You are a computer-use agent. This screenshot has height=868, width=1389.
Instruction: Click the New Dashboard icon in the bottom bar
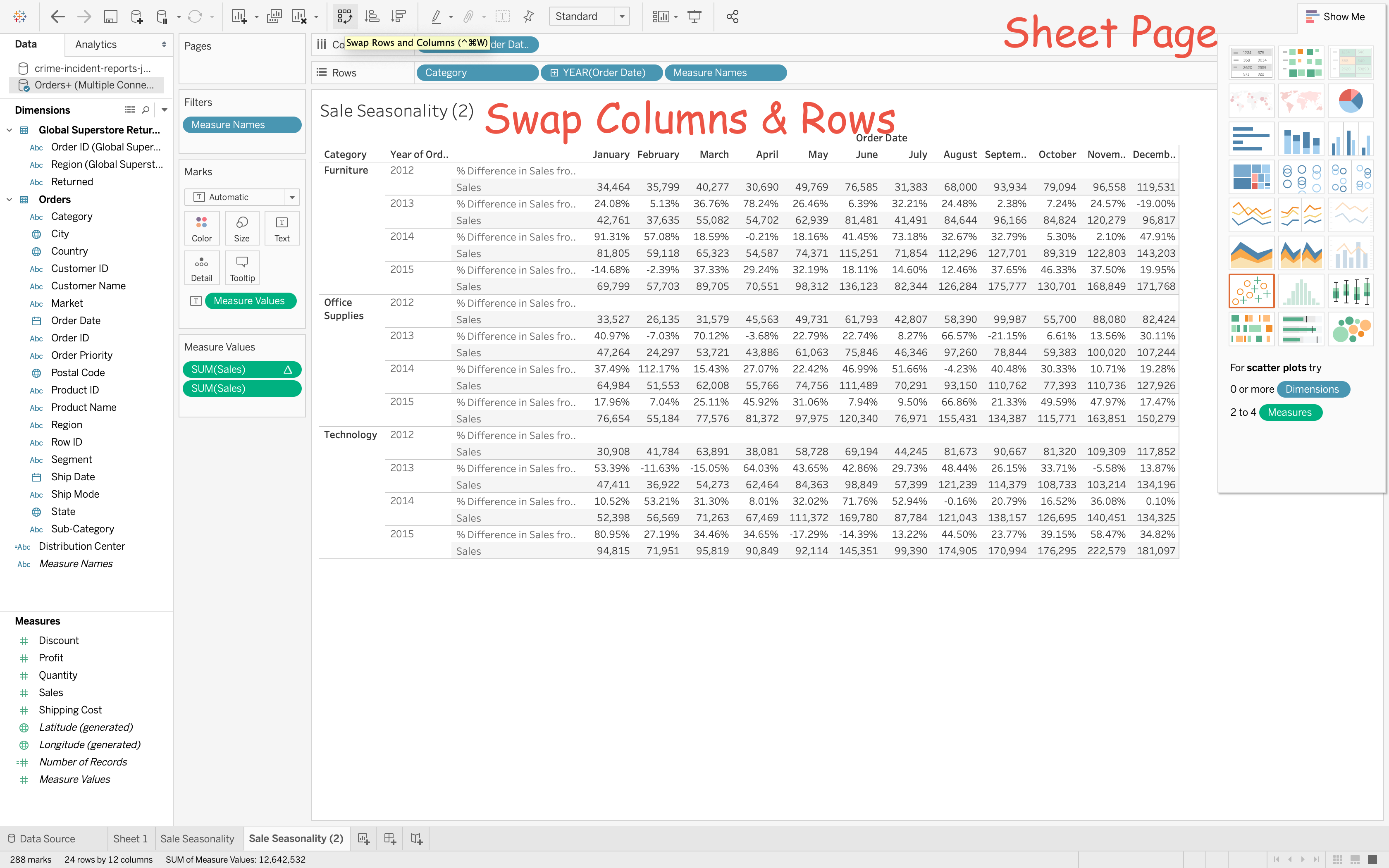point(390,839)
